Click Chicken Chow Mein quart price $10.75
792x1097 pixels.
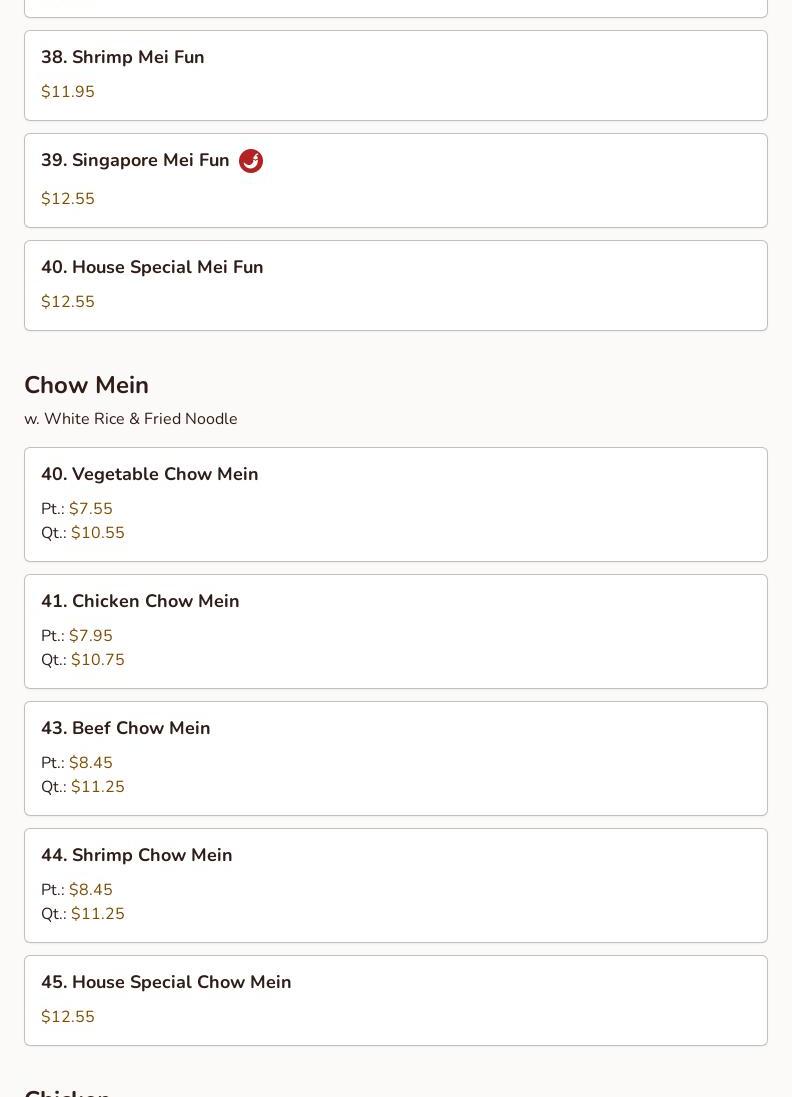(x=98, y=660)
